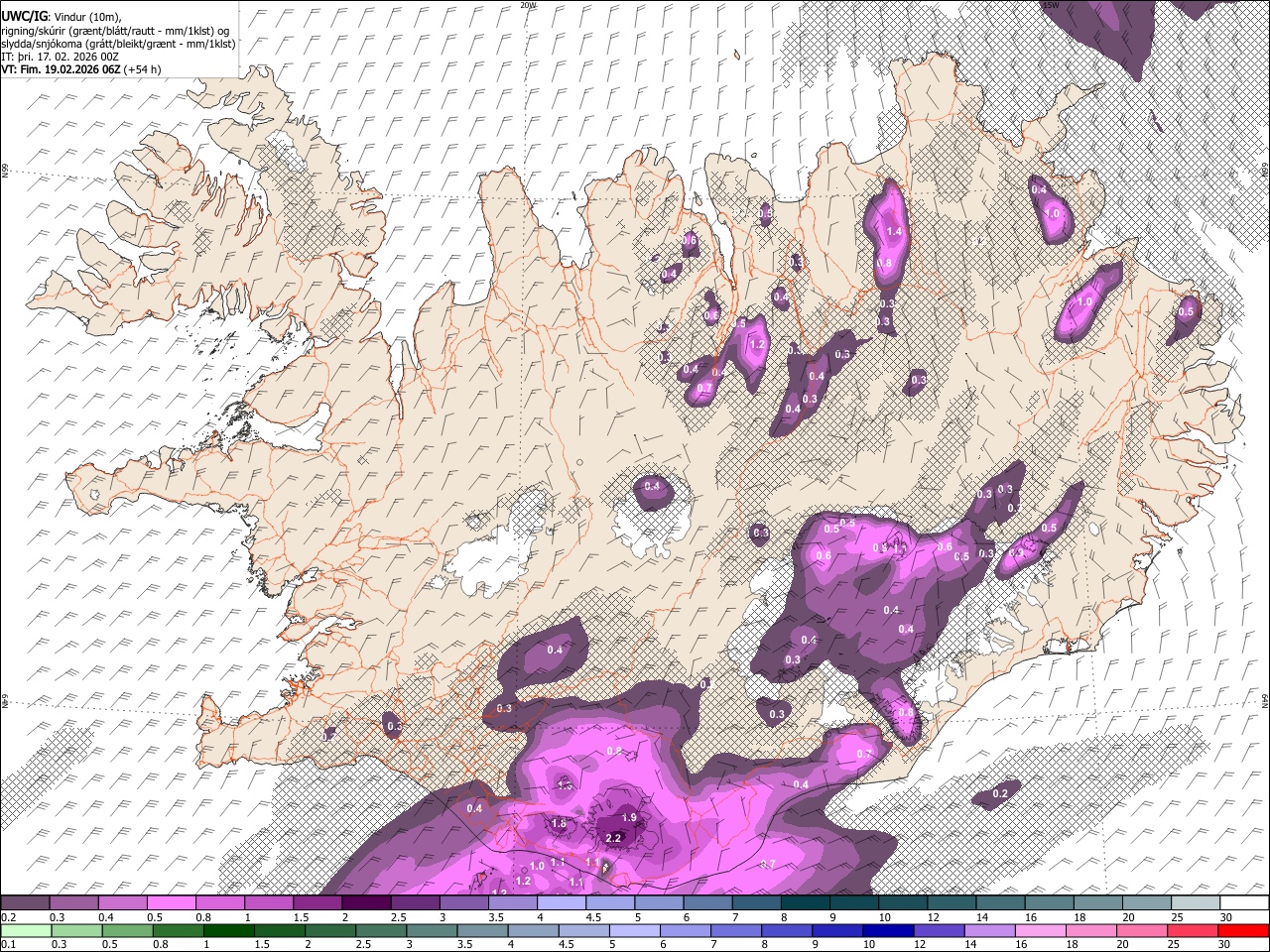Click the '25' label in the top legend row
The width and height of the screenshot is (1270, 952).
[x=1177, y=917]
